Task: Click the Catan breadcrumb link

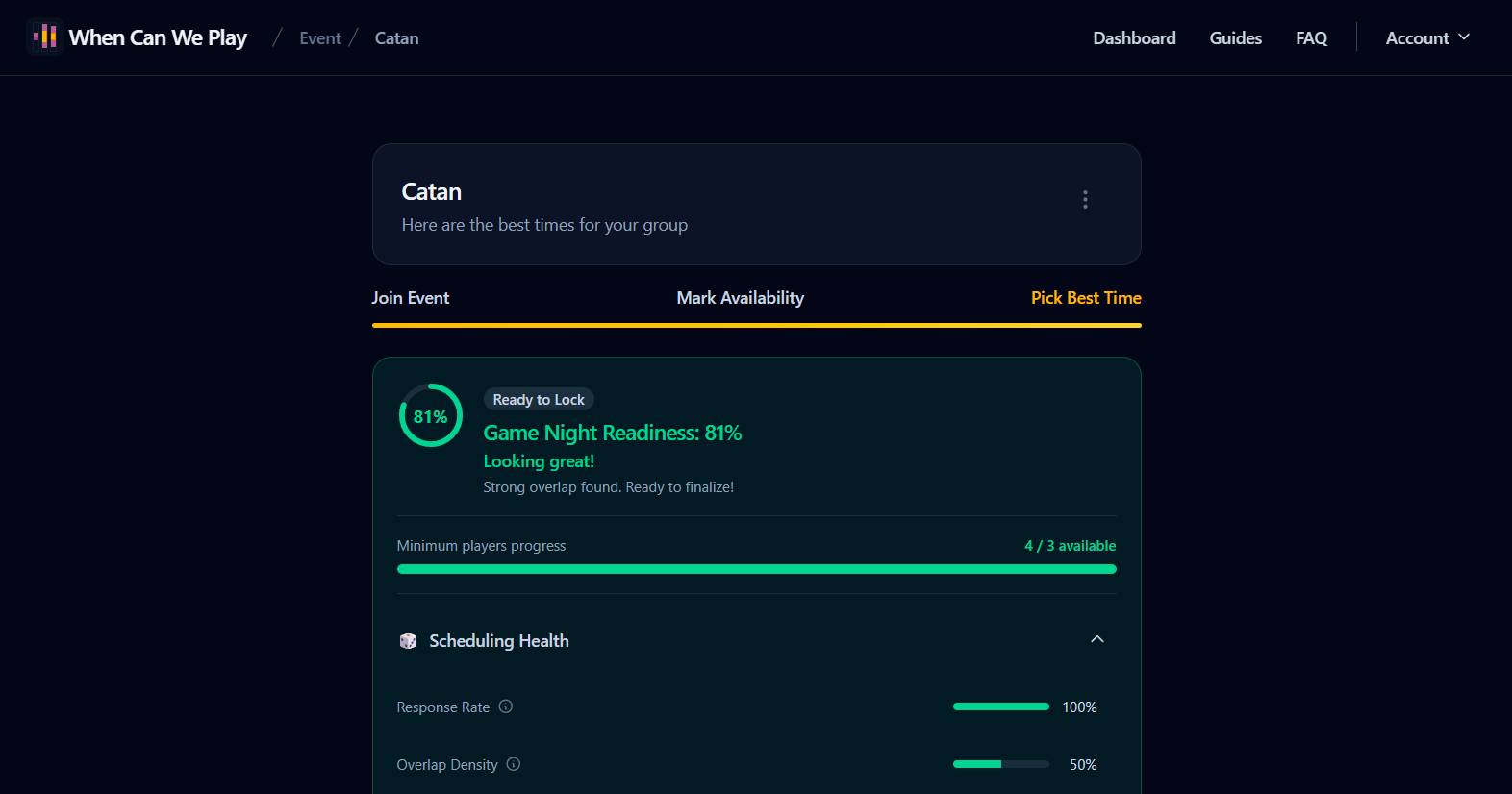Action: click(396, 37)
